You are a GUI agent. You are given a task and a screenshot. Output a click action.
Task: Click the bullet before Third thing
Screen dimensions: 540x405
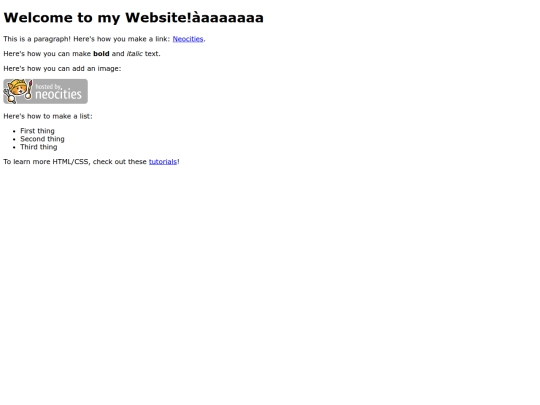(14, 147)
